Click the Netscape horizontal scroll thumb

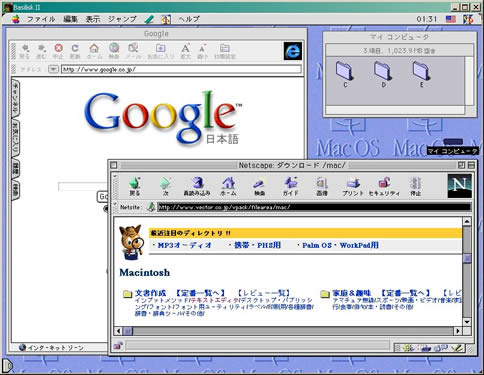128,331
